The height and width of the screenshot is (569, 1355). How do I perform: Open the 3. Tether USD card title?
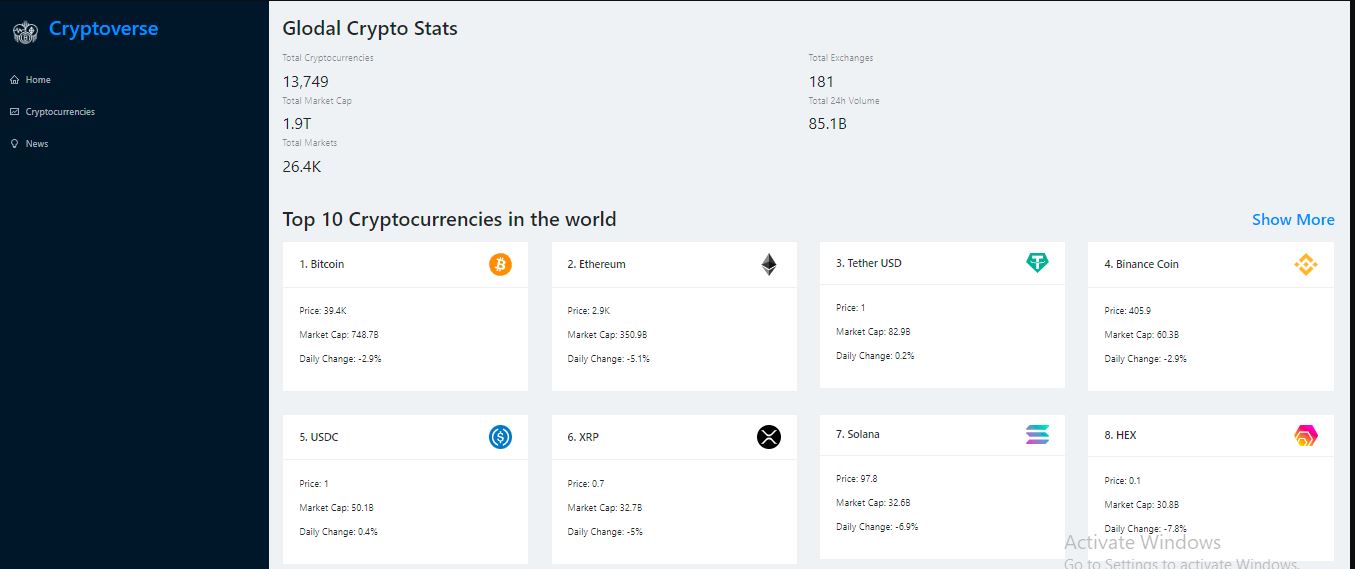tap(868, 263)
